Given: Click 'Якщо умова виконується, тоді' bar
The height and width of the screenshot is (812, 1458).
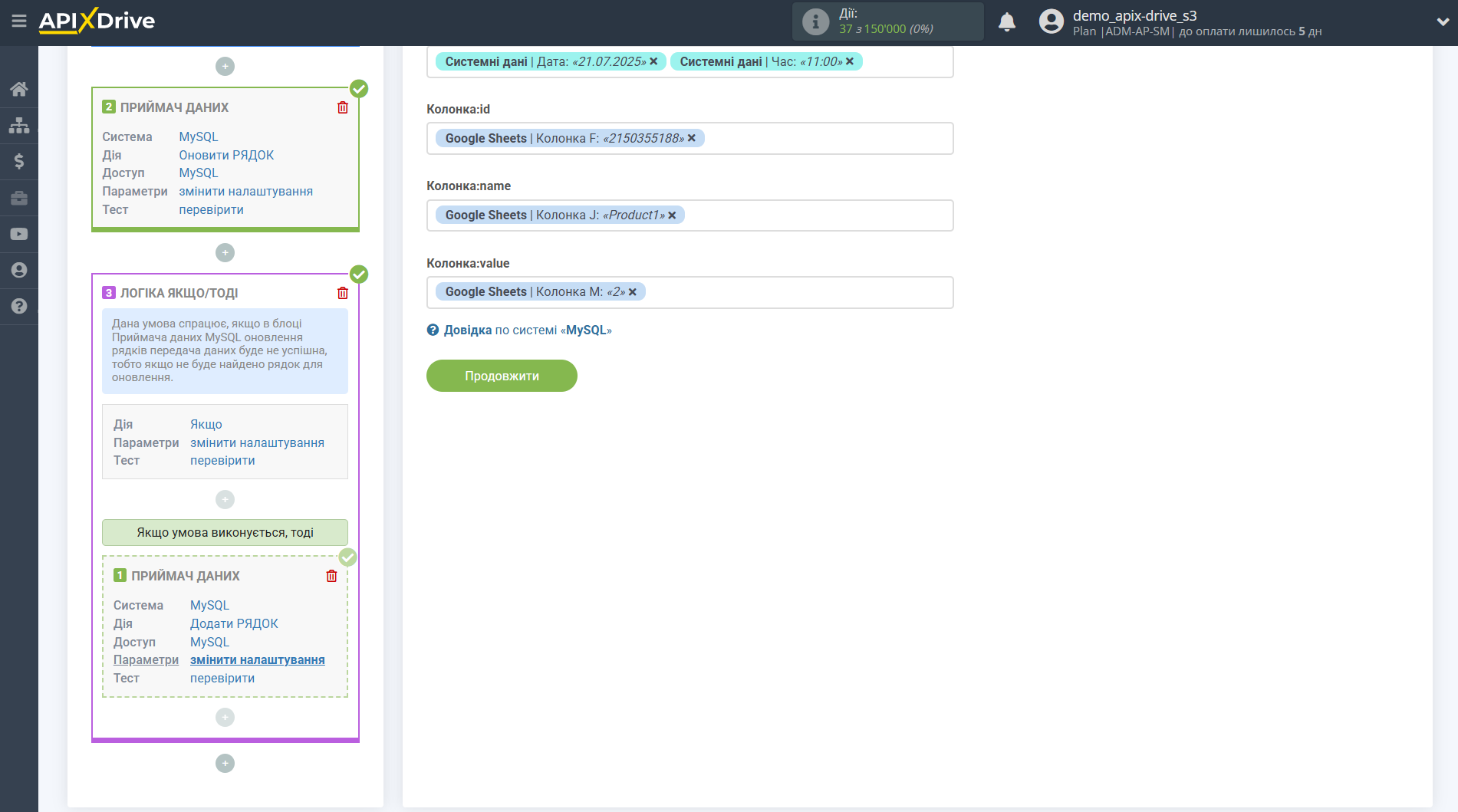Looking at the screenshot, I should [225, 532].
